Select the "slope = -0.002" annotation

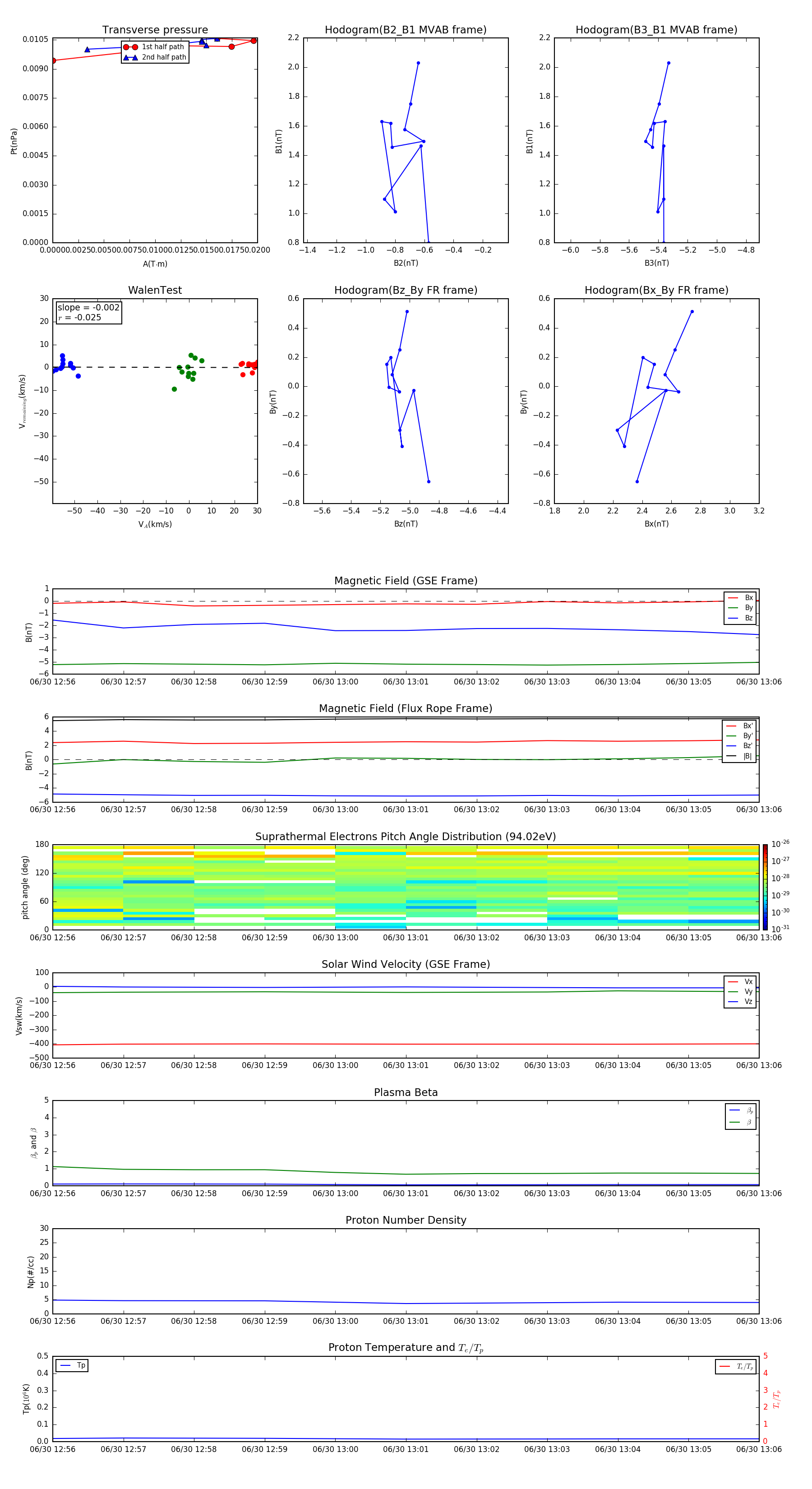point(88,308)
